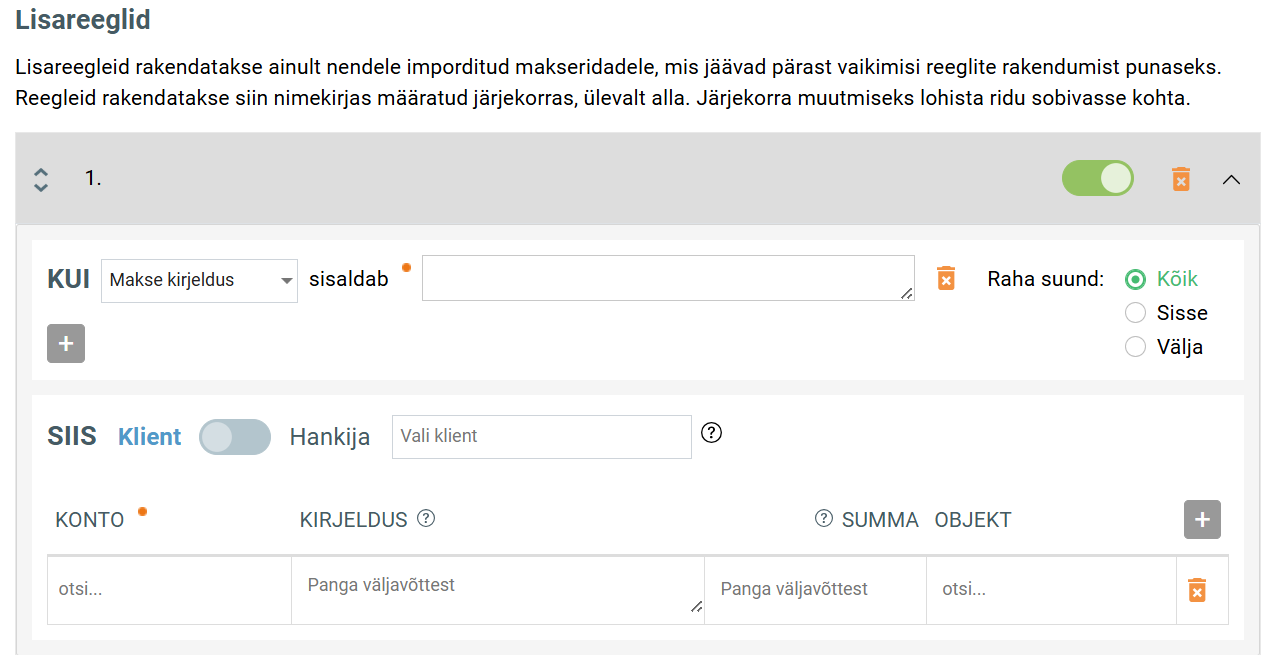Collapse rule 1 panel

(1232, 179)
